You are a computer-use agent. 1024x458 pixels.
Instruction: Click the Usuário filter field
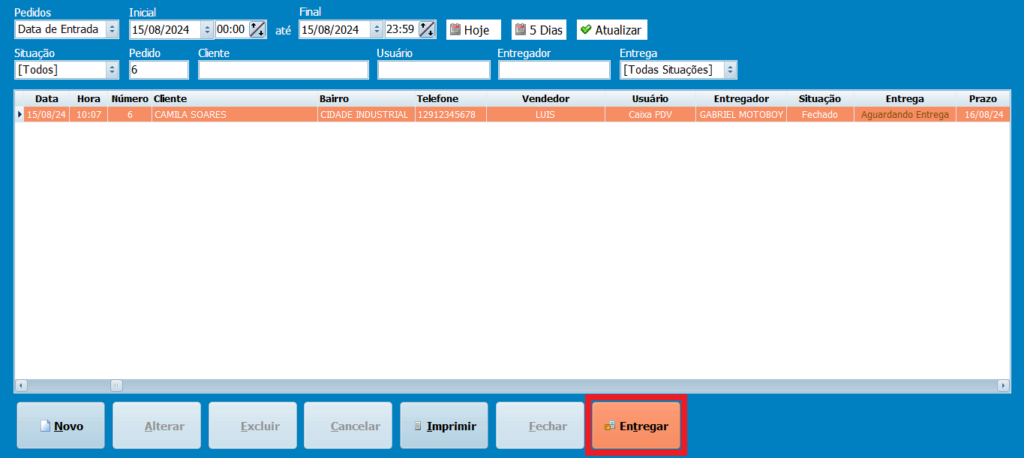(x=433, y=70)
